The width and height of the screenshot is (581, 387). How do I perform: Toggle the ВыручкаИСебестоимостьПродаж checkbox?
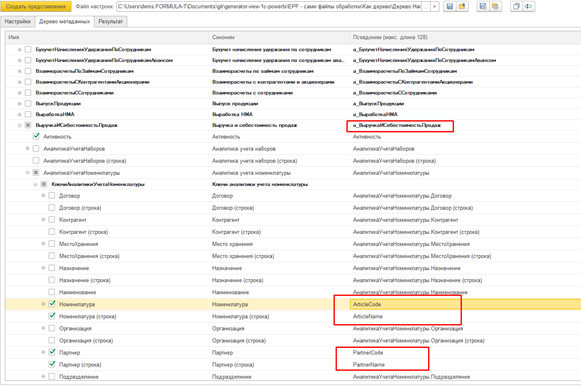(28, 125)
